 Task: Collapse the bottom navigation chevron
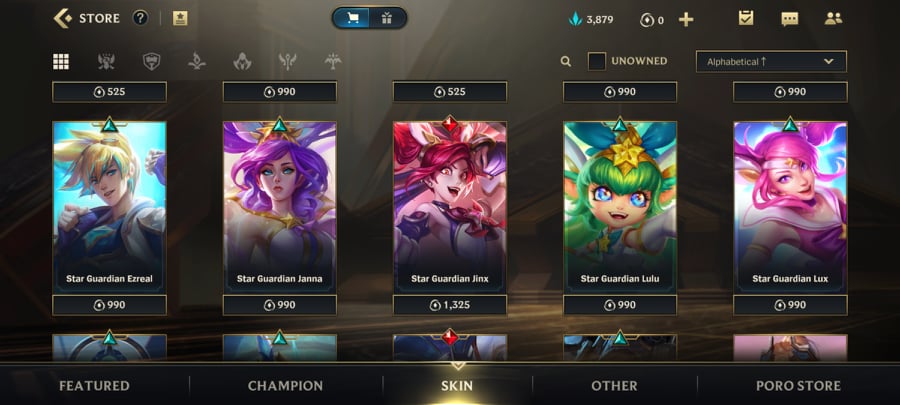pyautogui.click(x=457, y=366)
